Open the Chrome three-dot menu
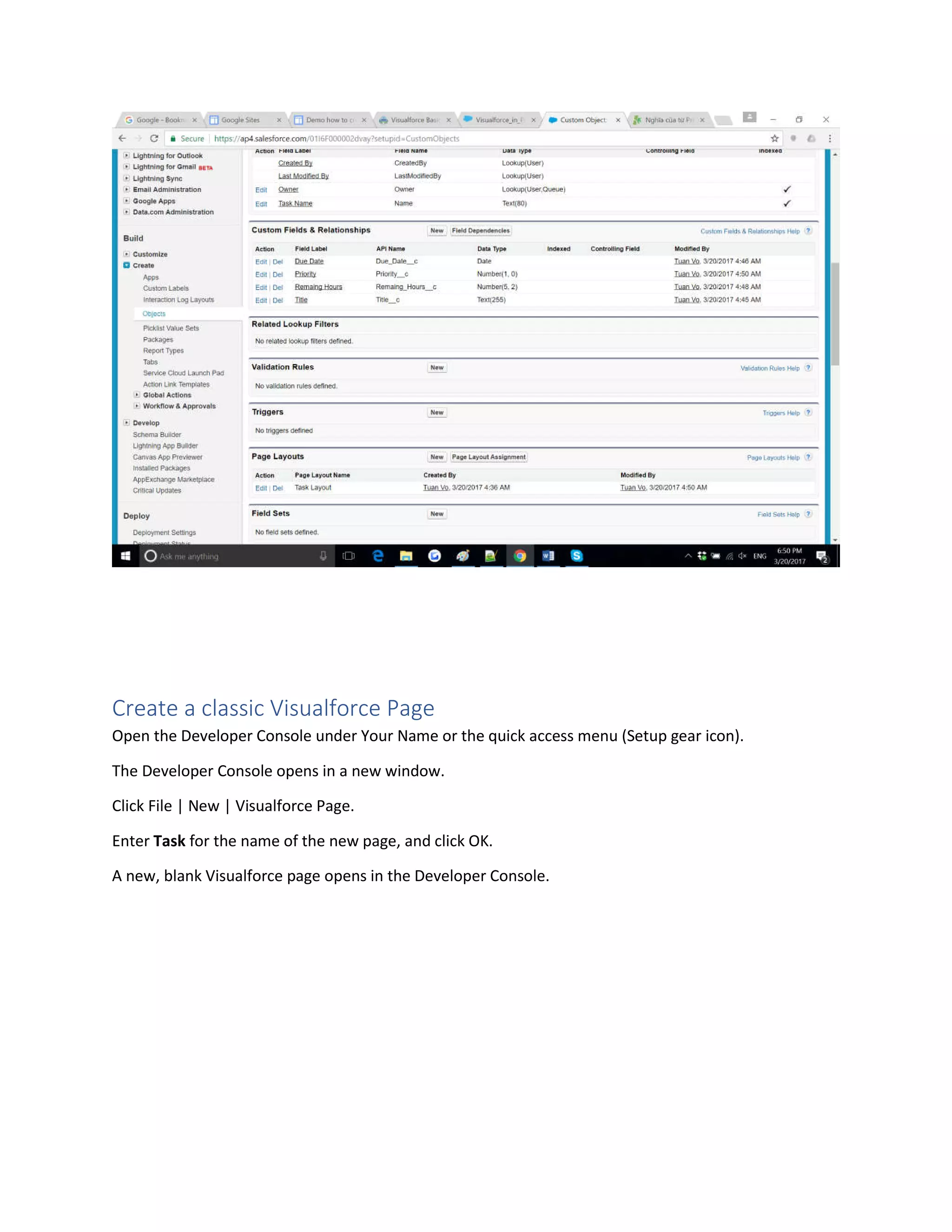This screenshot has height=1232, width=952. (830, 138)
